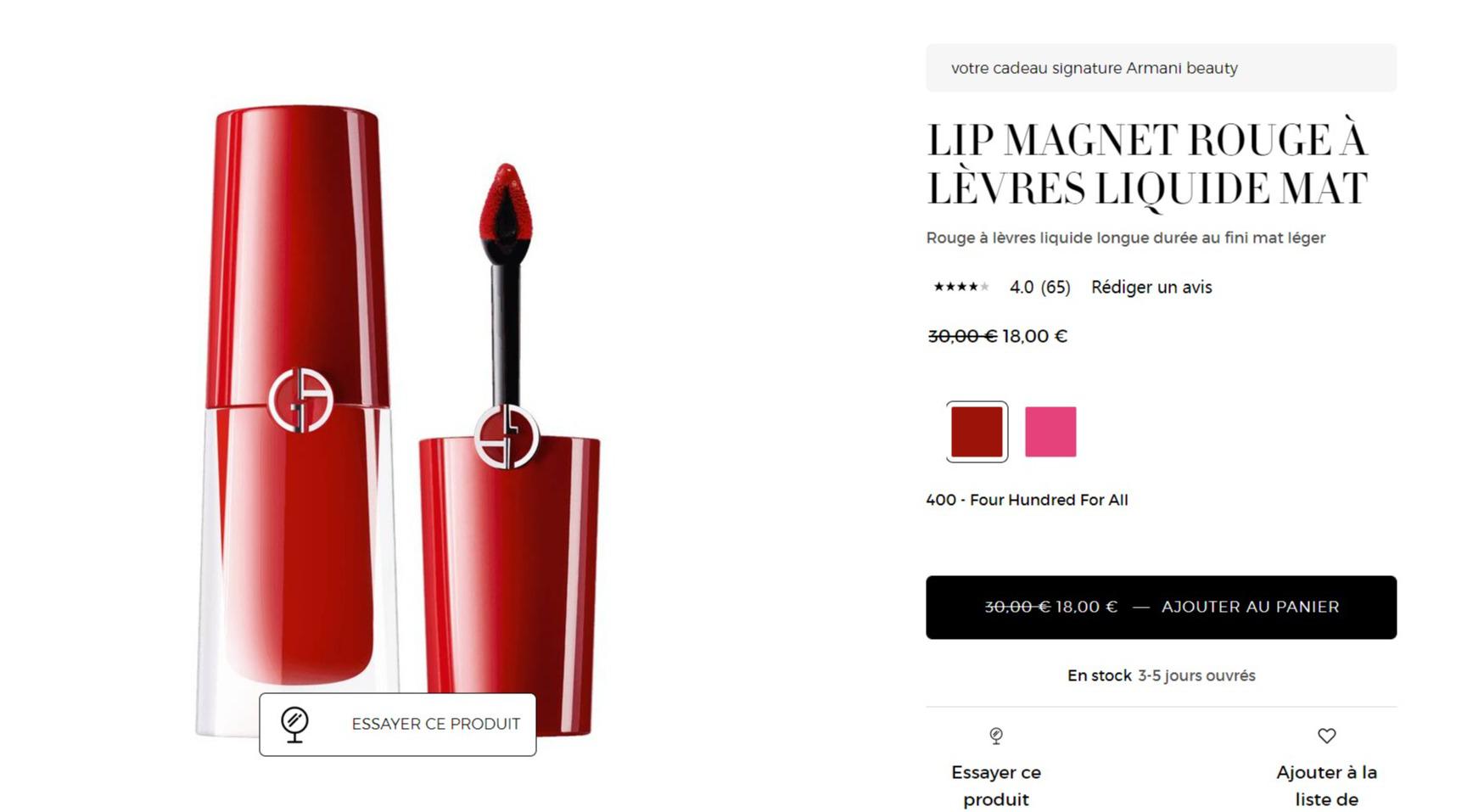Image resolution: width=1484 pixels, height=812 pixels.
Task: Click the large red lipstick bottle image
Action: 296,420
